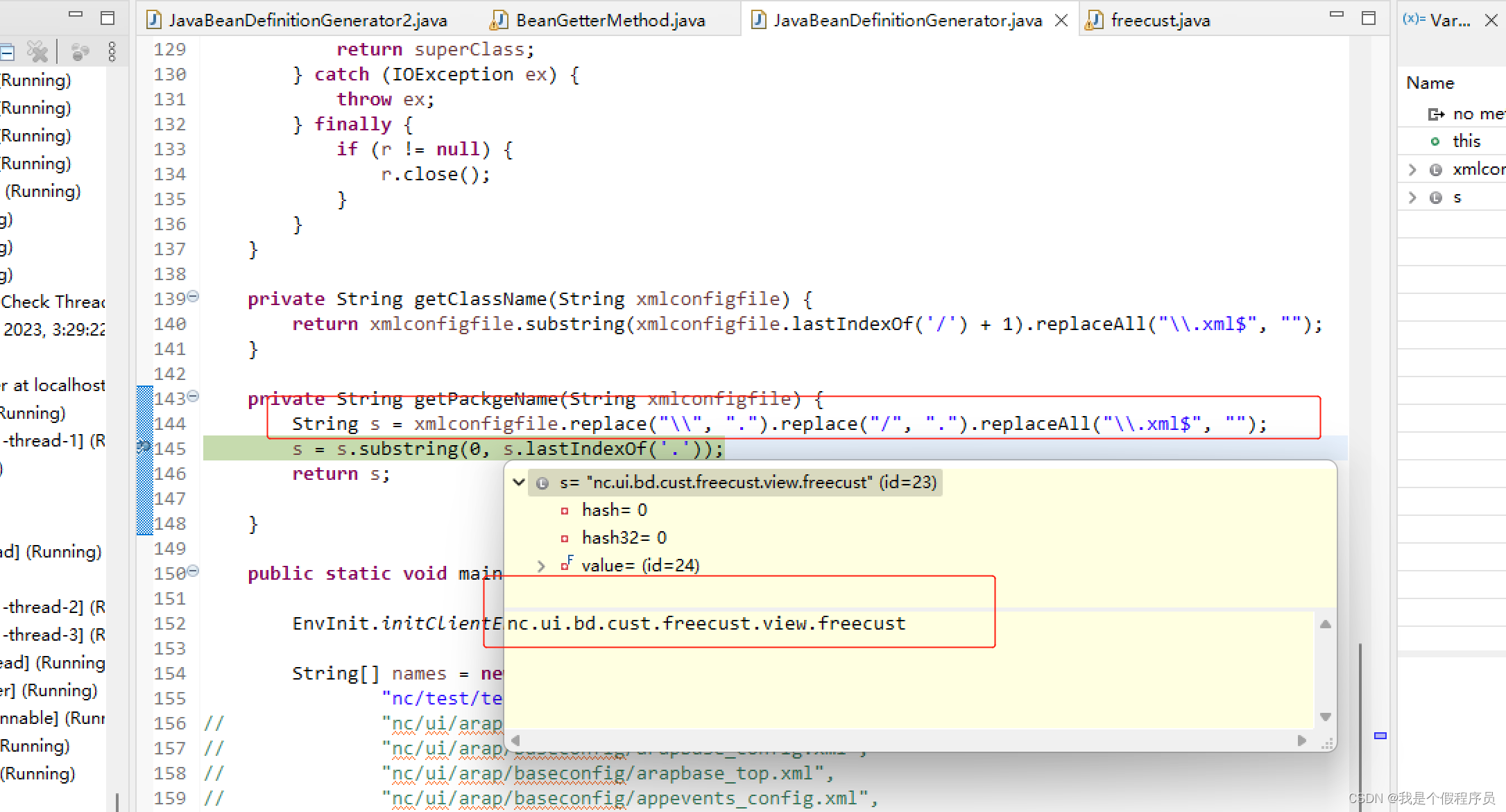Toggle fold marker on line 143 getPackgeName method
Screen dimensions: 1506x812
tap(194, 397)
